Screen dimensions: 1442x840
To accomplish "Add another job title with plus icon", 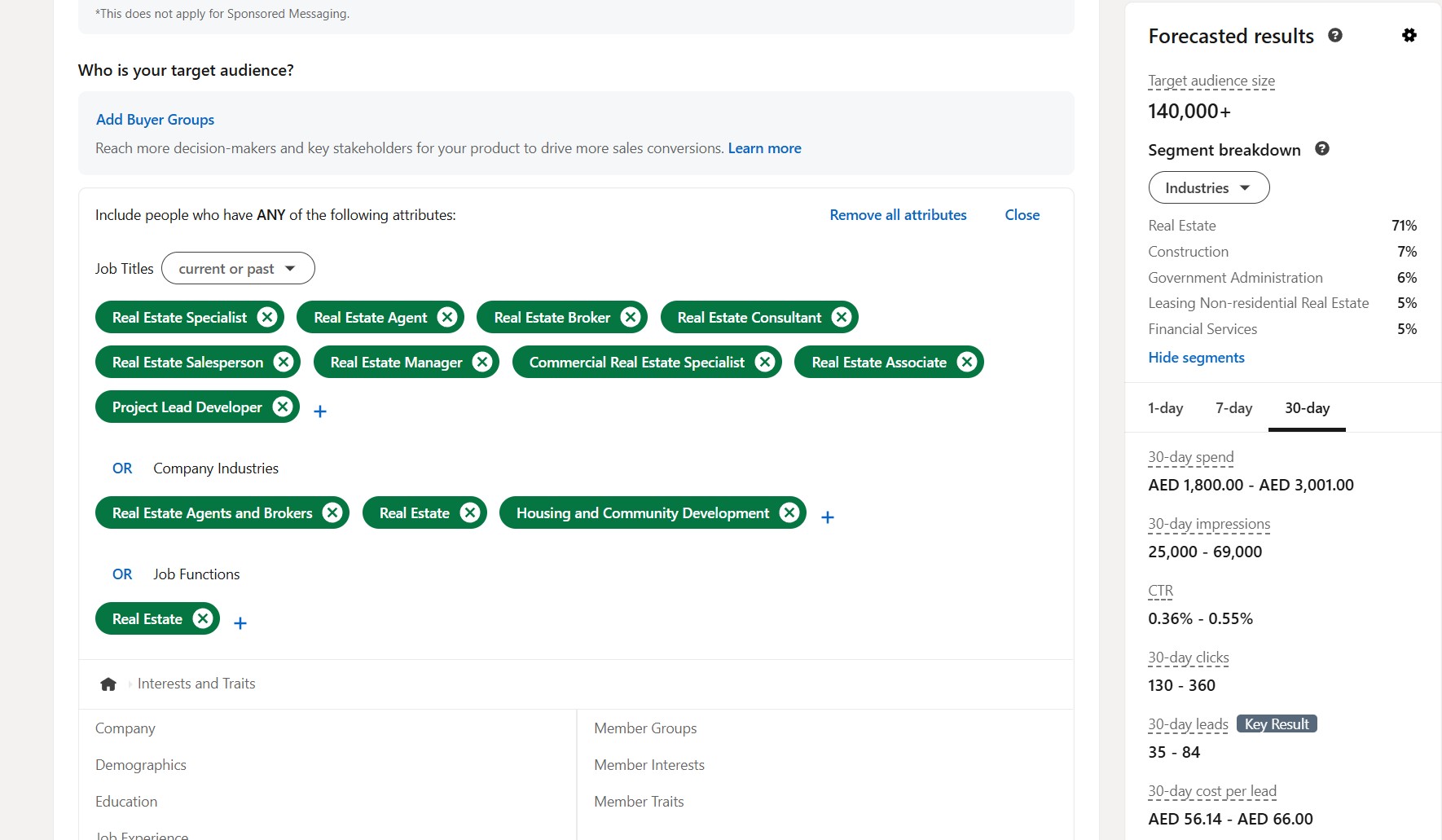I will [x=320, y=411].
